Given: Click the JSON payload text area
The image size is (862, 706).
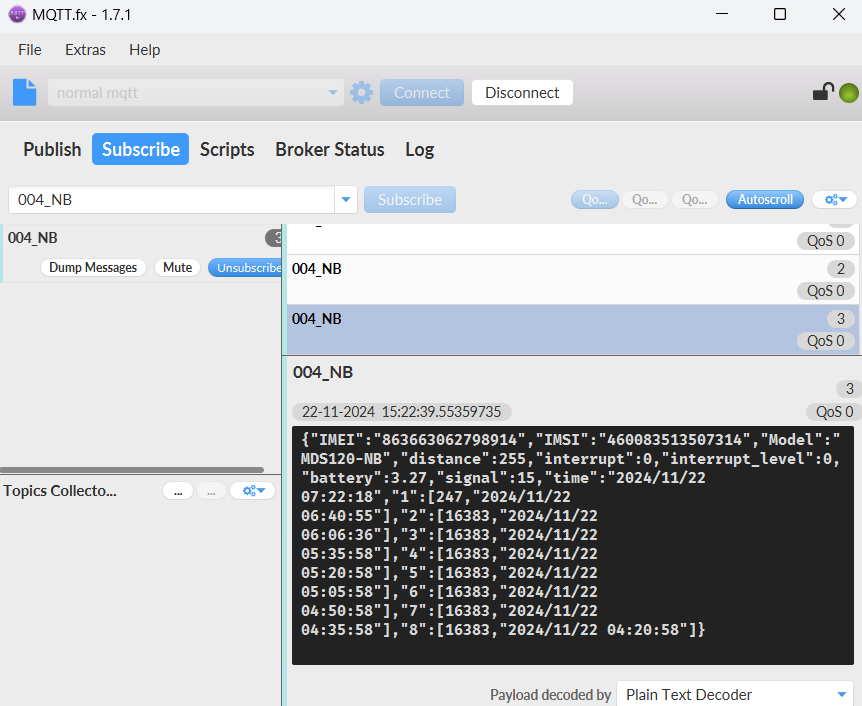Looking at the screenshot, I should click(x=573, y=545).
